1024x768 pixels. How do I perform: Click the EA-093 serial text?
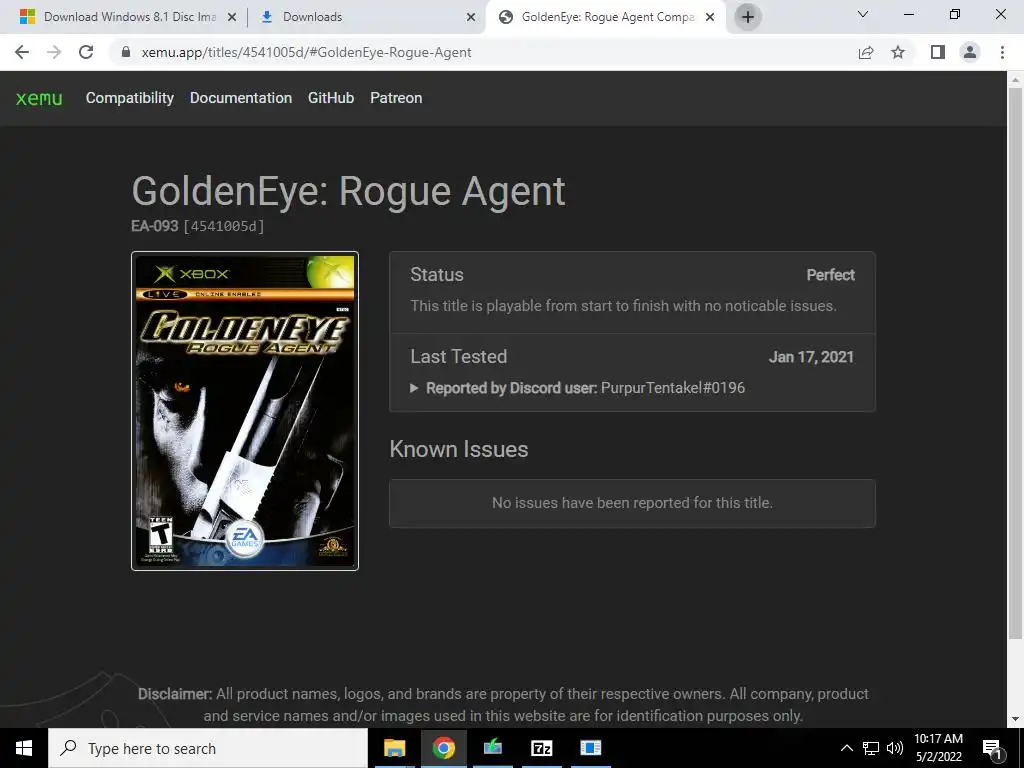pos(155,226)
